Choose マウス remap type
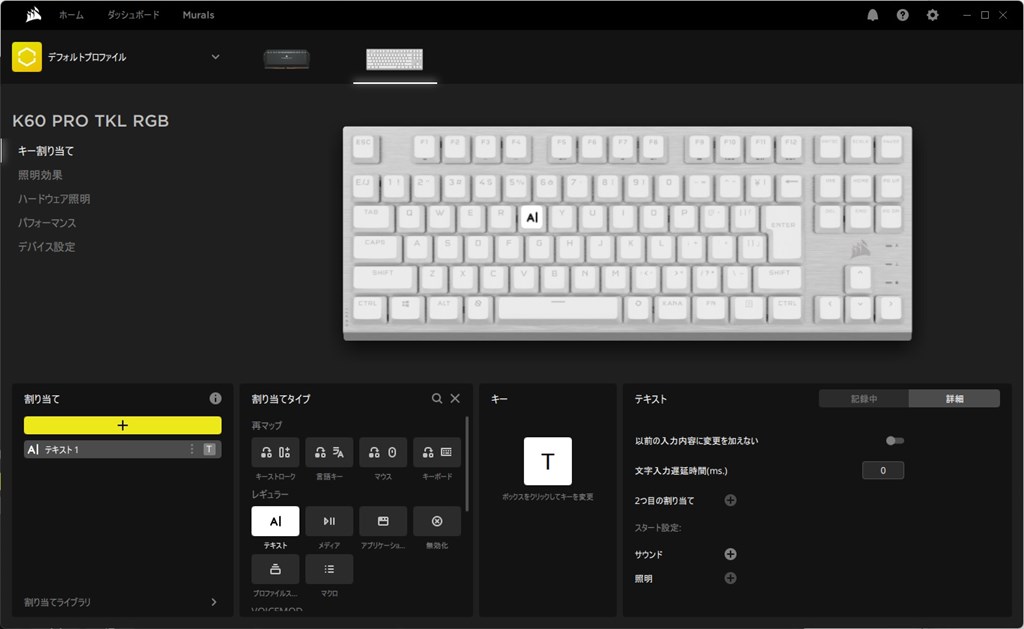Image resolution: width=1024 pixels, height=629 pixels. tap(383, 452)
